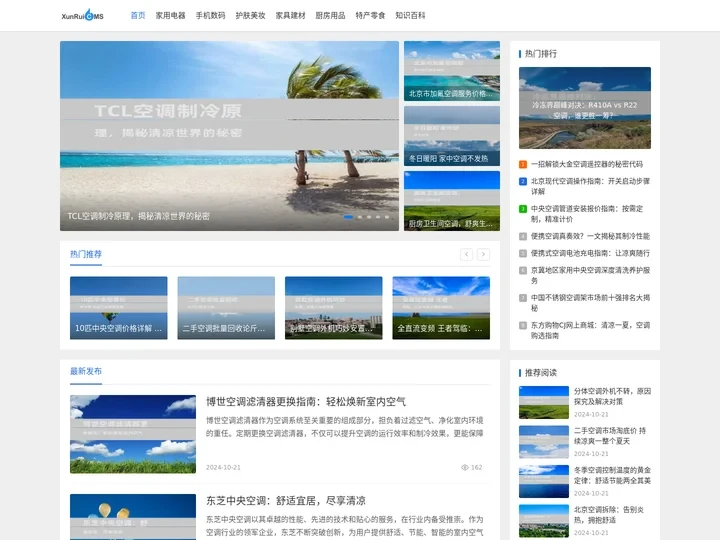Click thumbnail beside 二手空调市场淘底价

544,442
